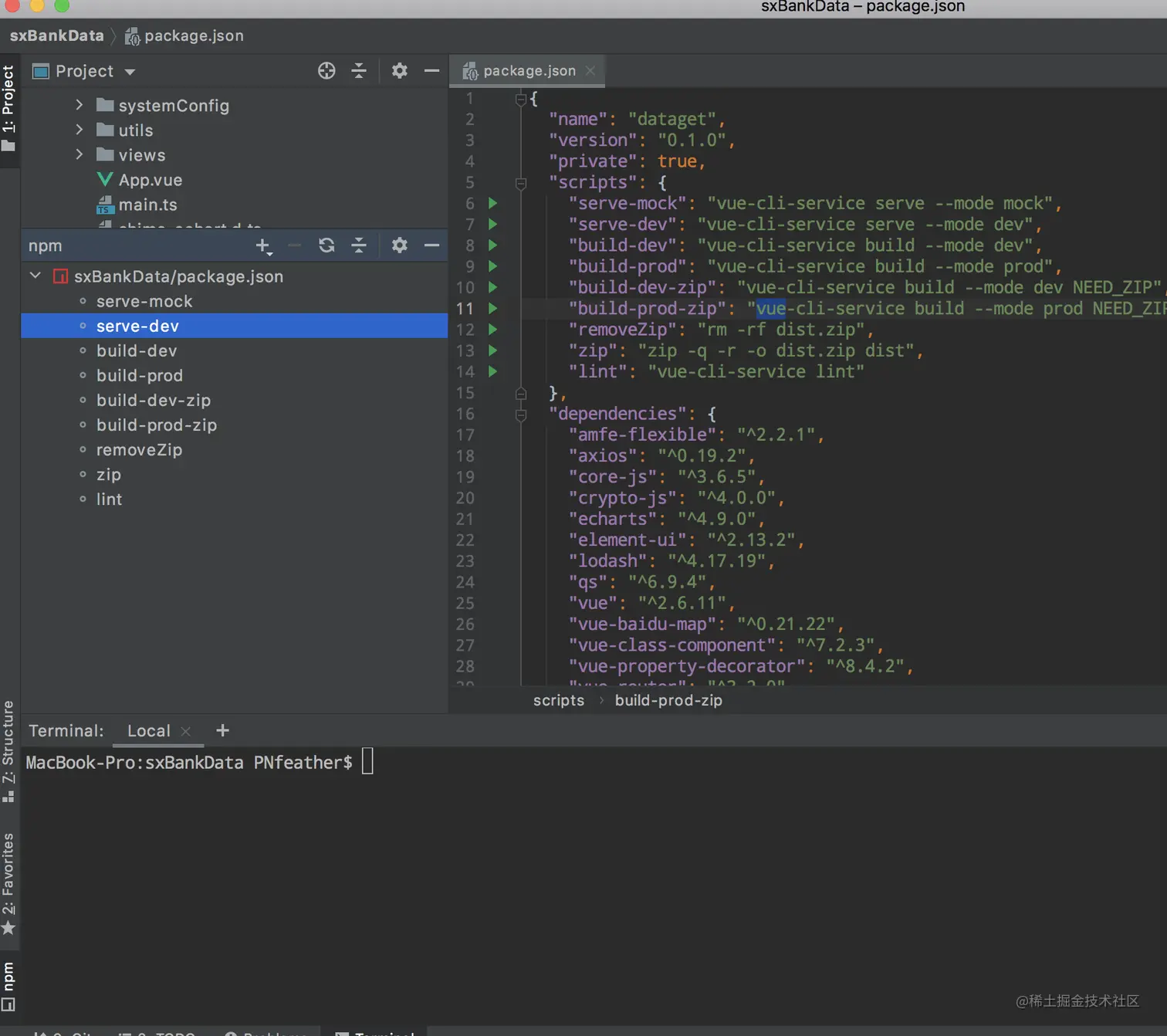The width and height of the screenshot is (1167, 1036).
Task: Click the "echarts" dependency line
Action: pyautogui.click(x=666, y=519)
